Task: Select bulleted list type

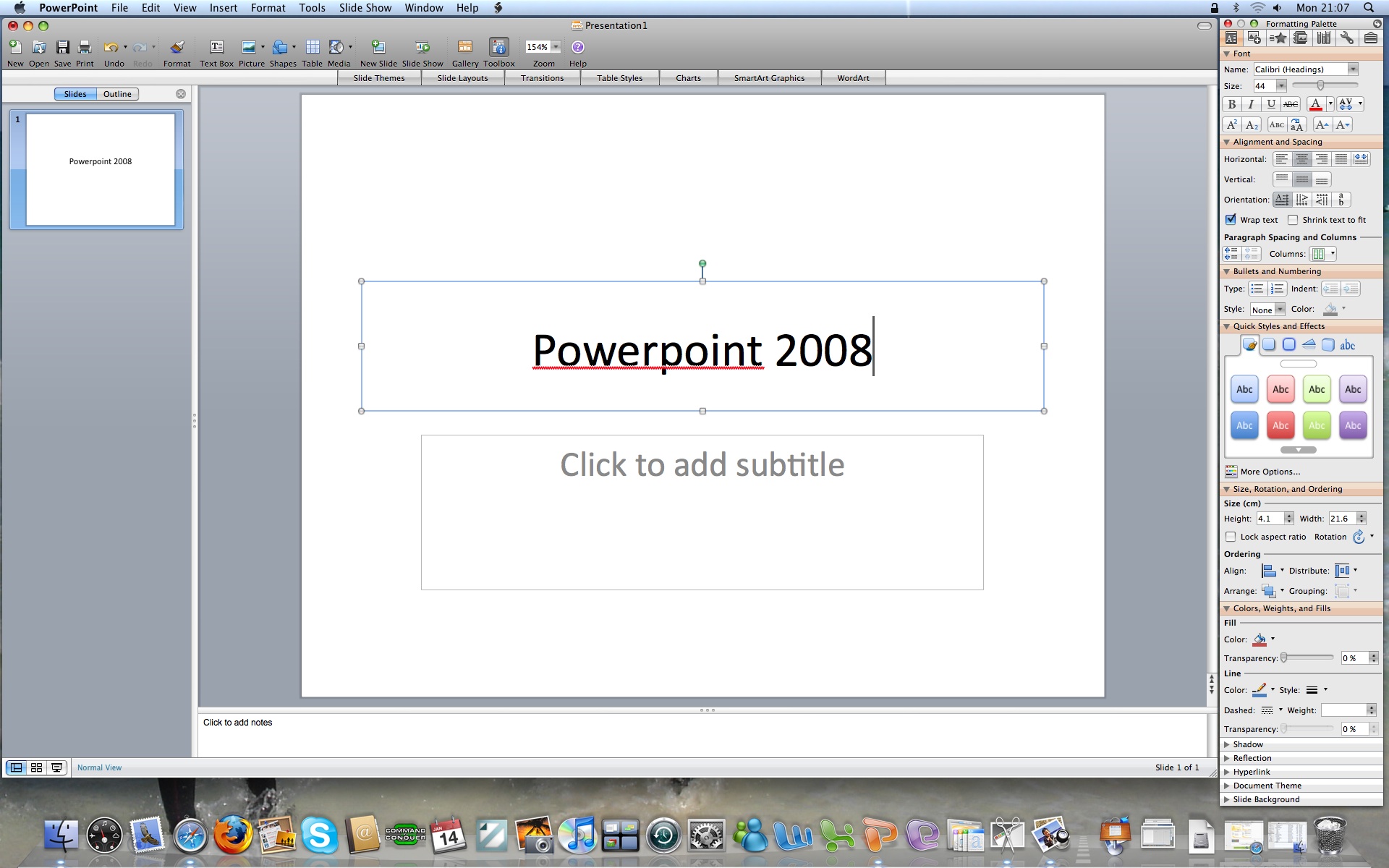Action: tap(1257, 289)
